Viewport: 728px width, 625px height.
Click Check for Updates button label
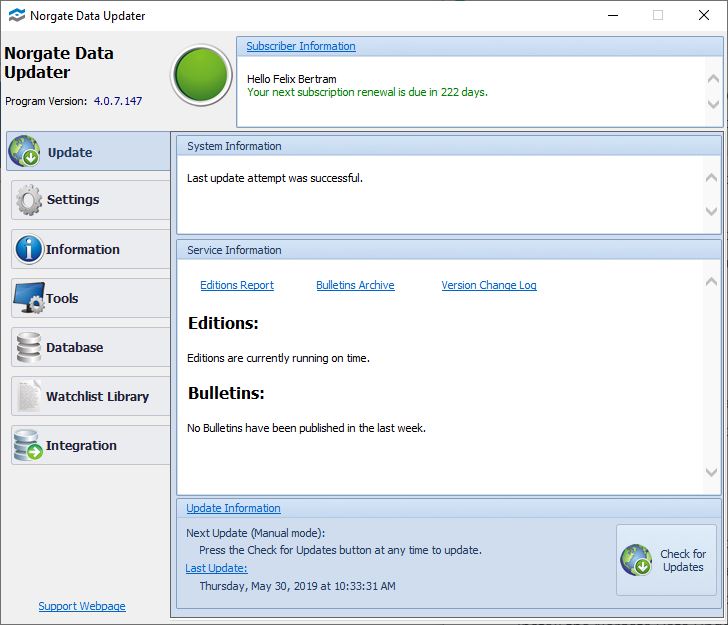[x=682, y=560]
